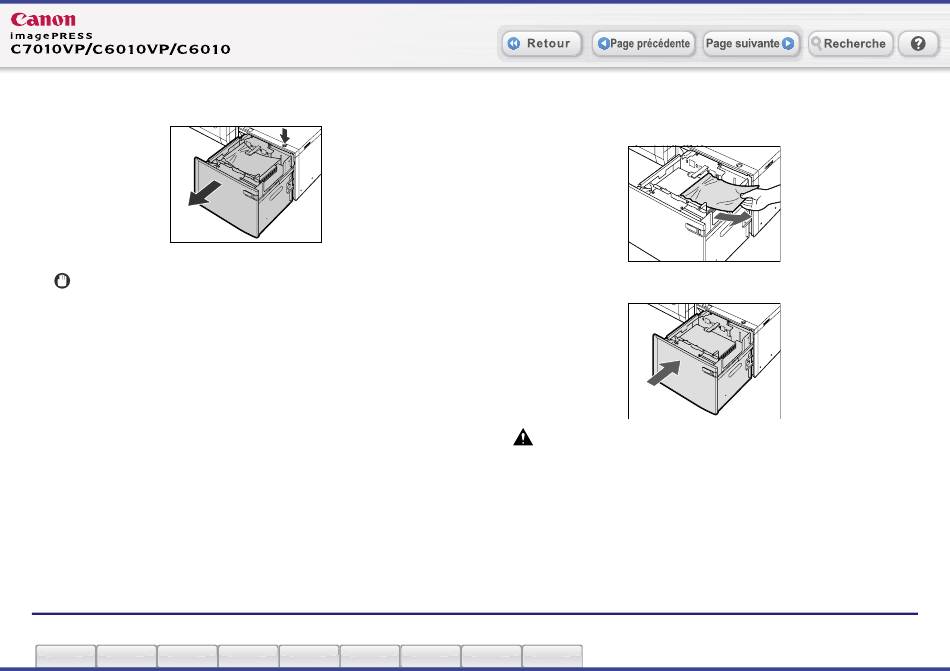Select the hand removing jammed paper illustration

703,204
